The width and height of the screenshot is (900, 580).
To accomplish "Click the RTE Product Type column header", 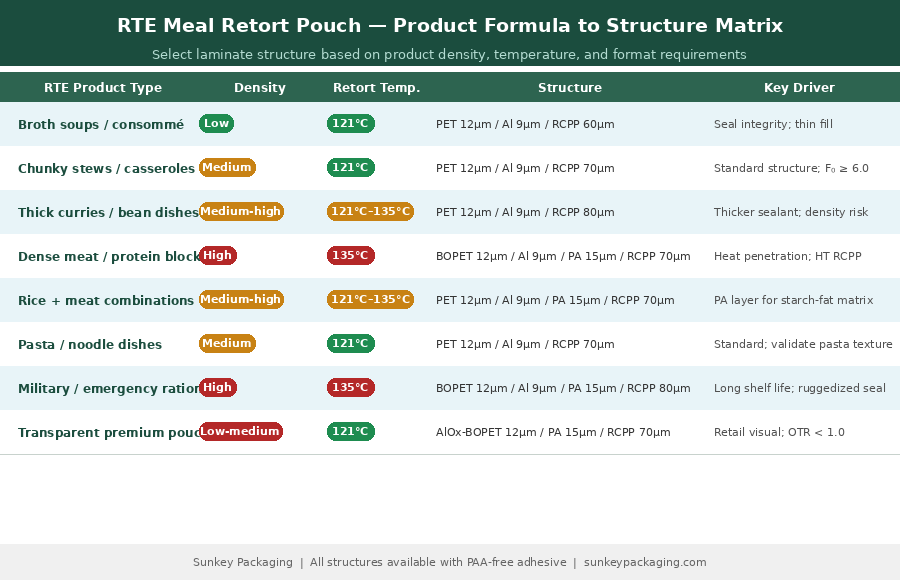I will click(103, 88).
